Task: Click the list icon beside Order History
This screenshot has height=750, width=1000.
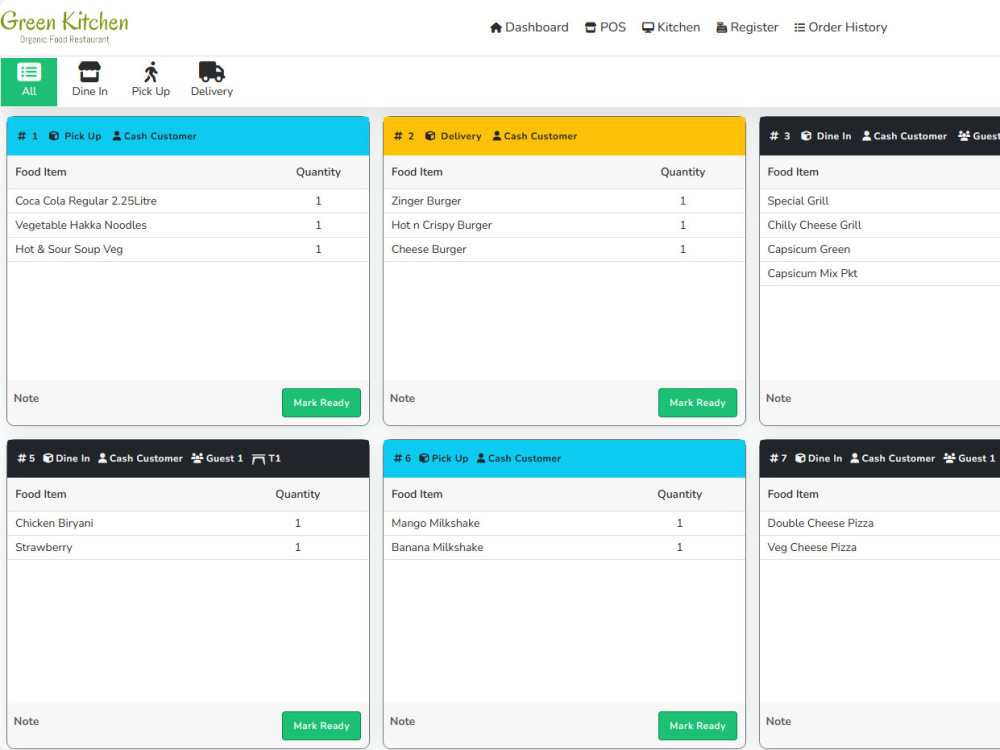Action: click(799, 27)
